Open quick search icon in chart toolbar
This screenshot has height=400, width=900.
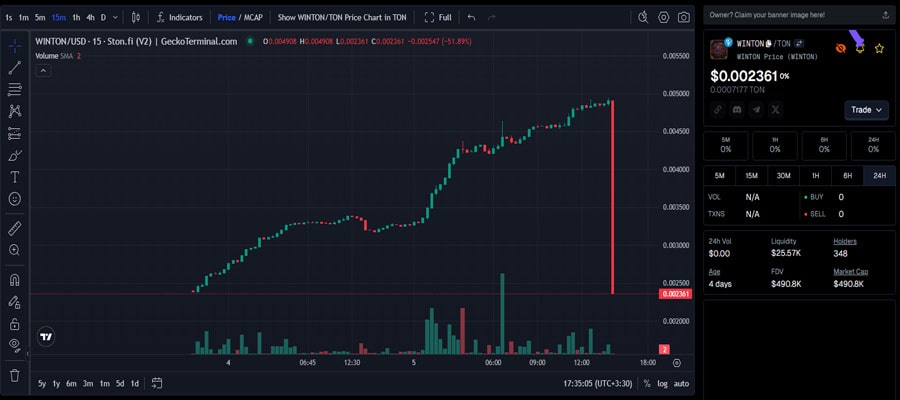[x=643, y=17]
